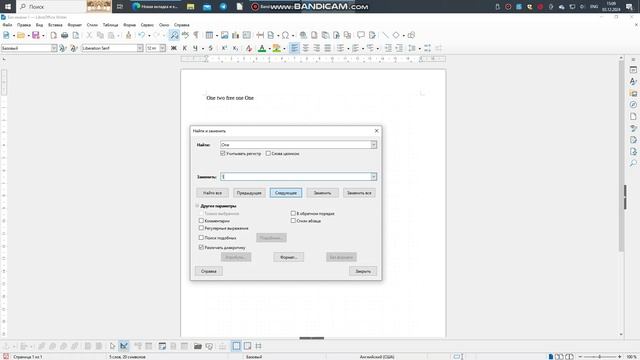Click the Find All button (Найти все)
The width and height of the screenshot is (640, 360).
pyautogui.click(x=212, y=193)
